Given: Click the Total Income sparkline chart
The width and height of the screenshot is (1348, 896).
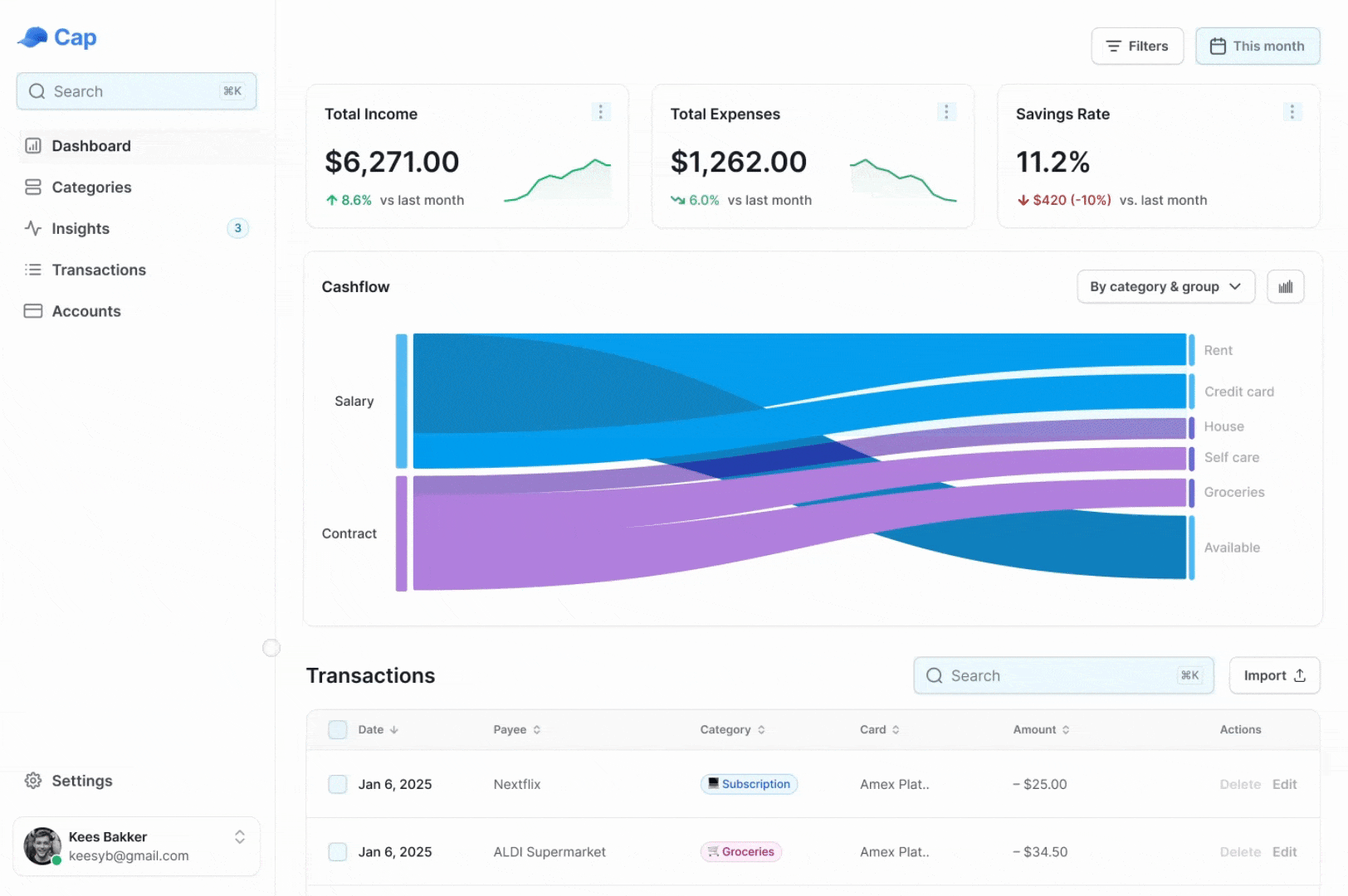Looking at the screenshot, I should (557, 180).
